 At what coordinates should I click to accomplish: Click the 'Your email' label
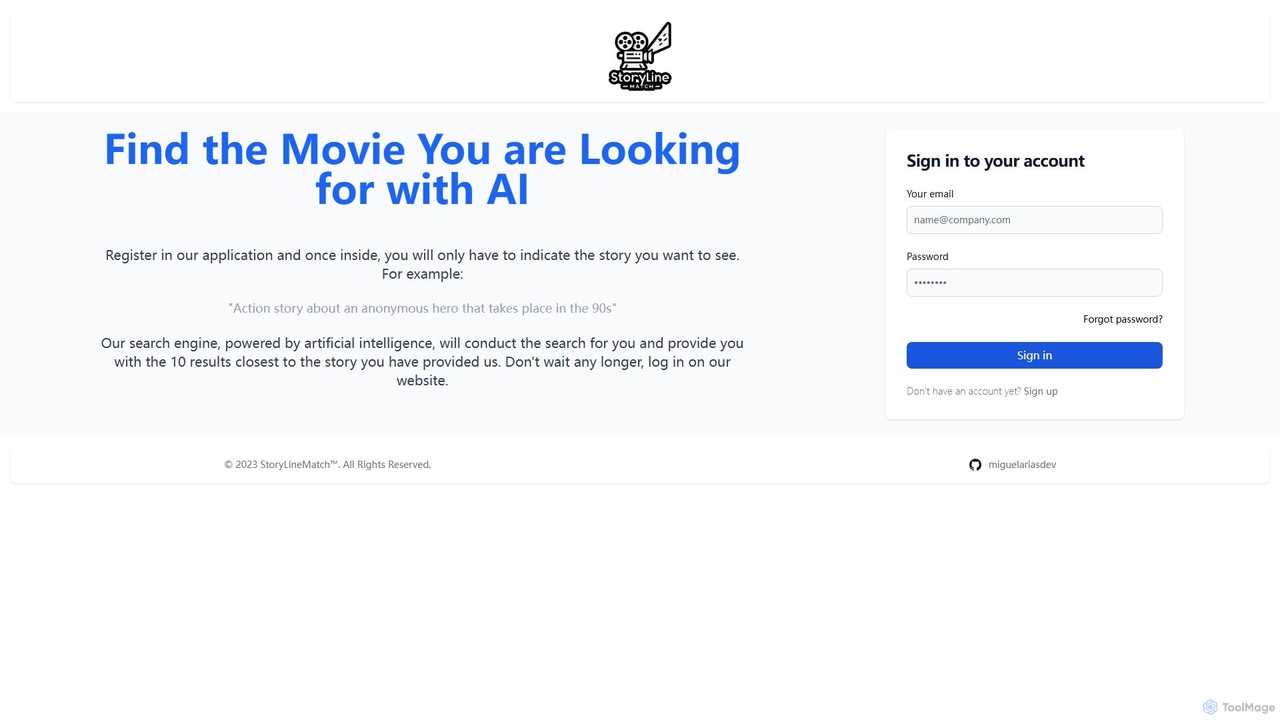click(930, 194)
